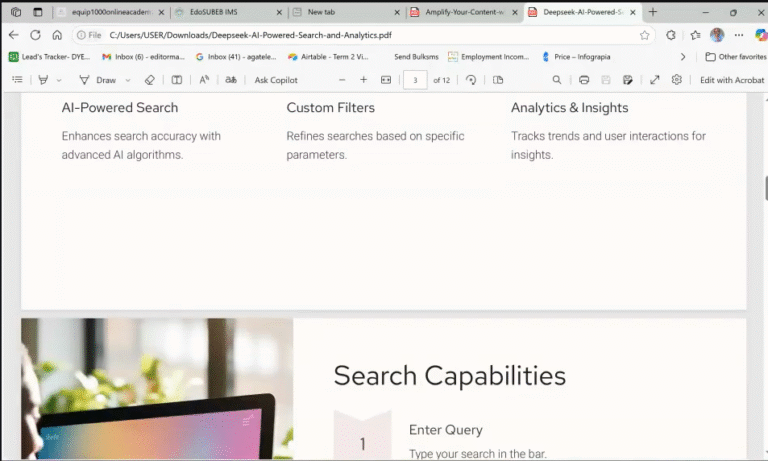This screenshot has width=768, height=461.
Task: Open the user profile avatar
Action: tap(717, 35)
